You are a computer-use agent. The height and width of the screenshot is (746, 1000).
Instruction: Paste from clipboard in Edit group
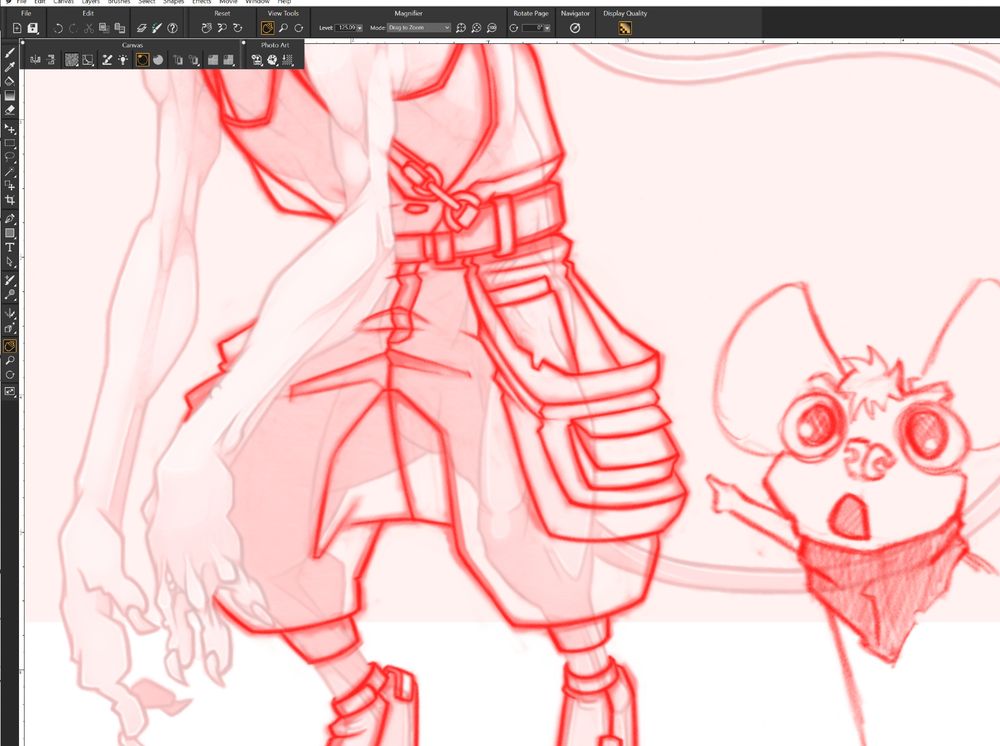[x=119, y=28]
